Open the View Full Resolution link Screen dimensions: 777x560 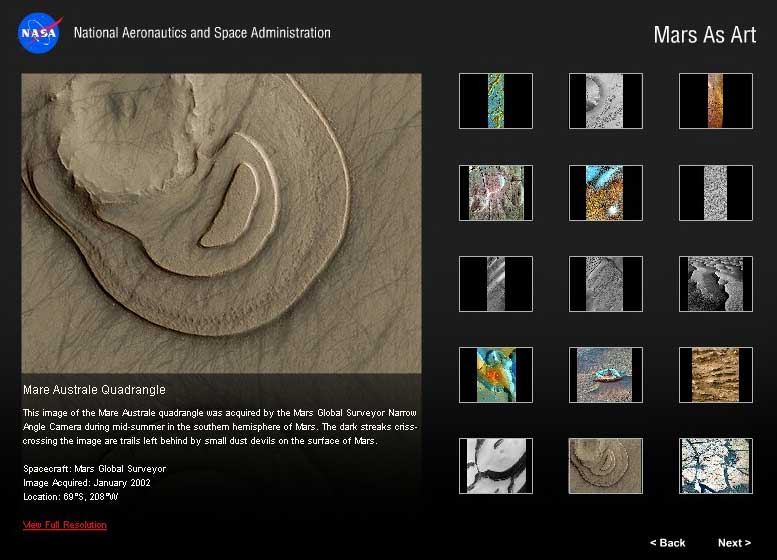click(x=65, y=524)
